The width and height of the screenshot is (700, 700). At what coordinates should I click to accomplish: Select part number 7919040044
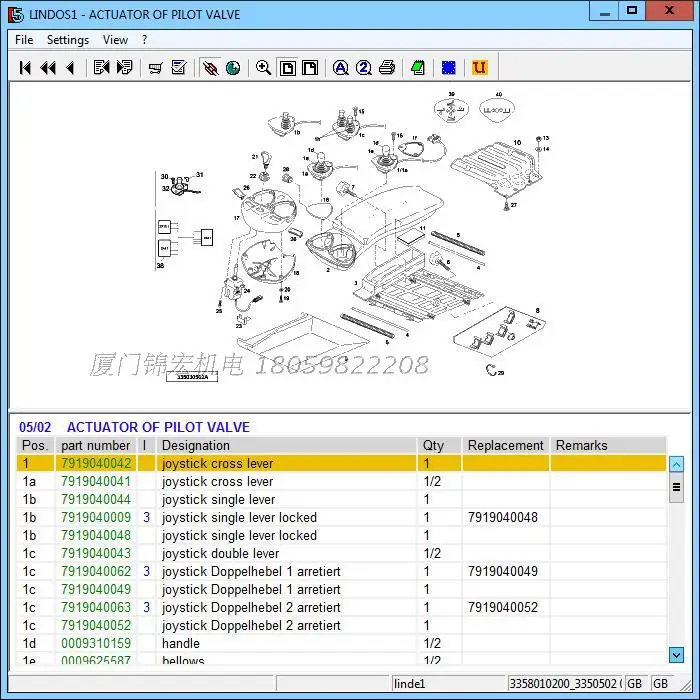click(x=96, y=499)
